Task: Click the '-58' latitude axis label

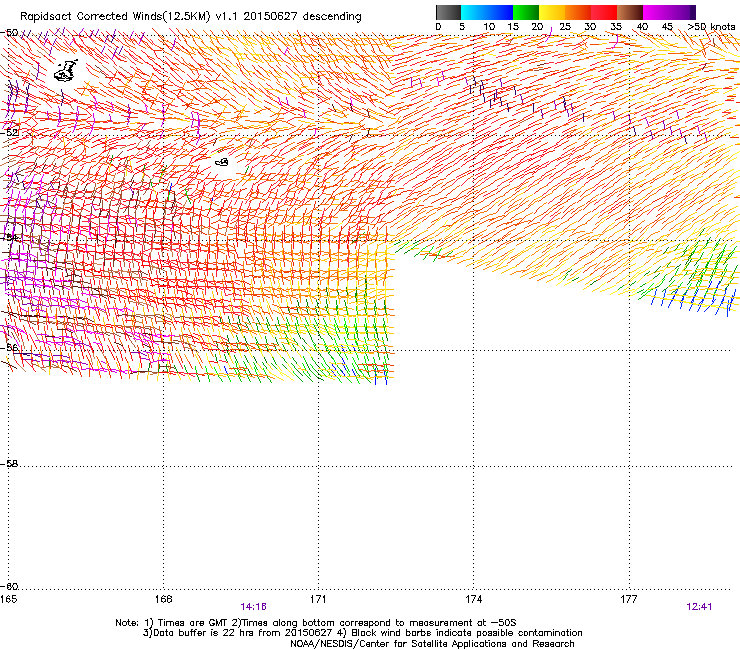Action: (9, 464)
